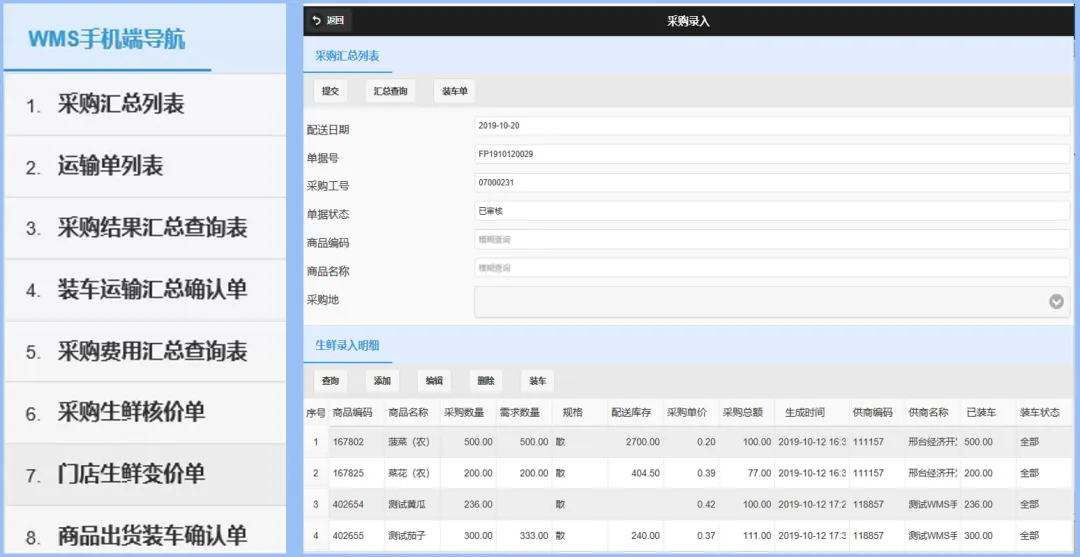The width and height of the screenshot is (1080, 557).
Task: Open 装车运输汇总确认单 navigation item
Action: pos(145,291)
